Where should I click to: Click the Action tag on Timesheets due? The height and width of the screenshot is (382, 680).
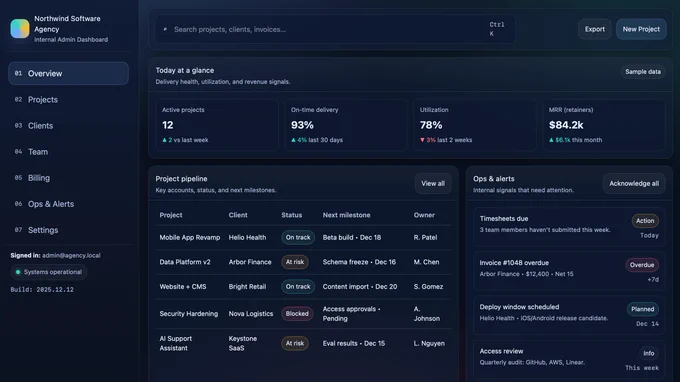coord(645,221)
